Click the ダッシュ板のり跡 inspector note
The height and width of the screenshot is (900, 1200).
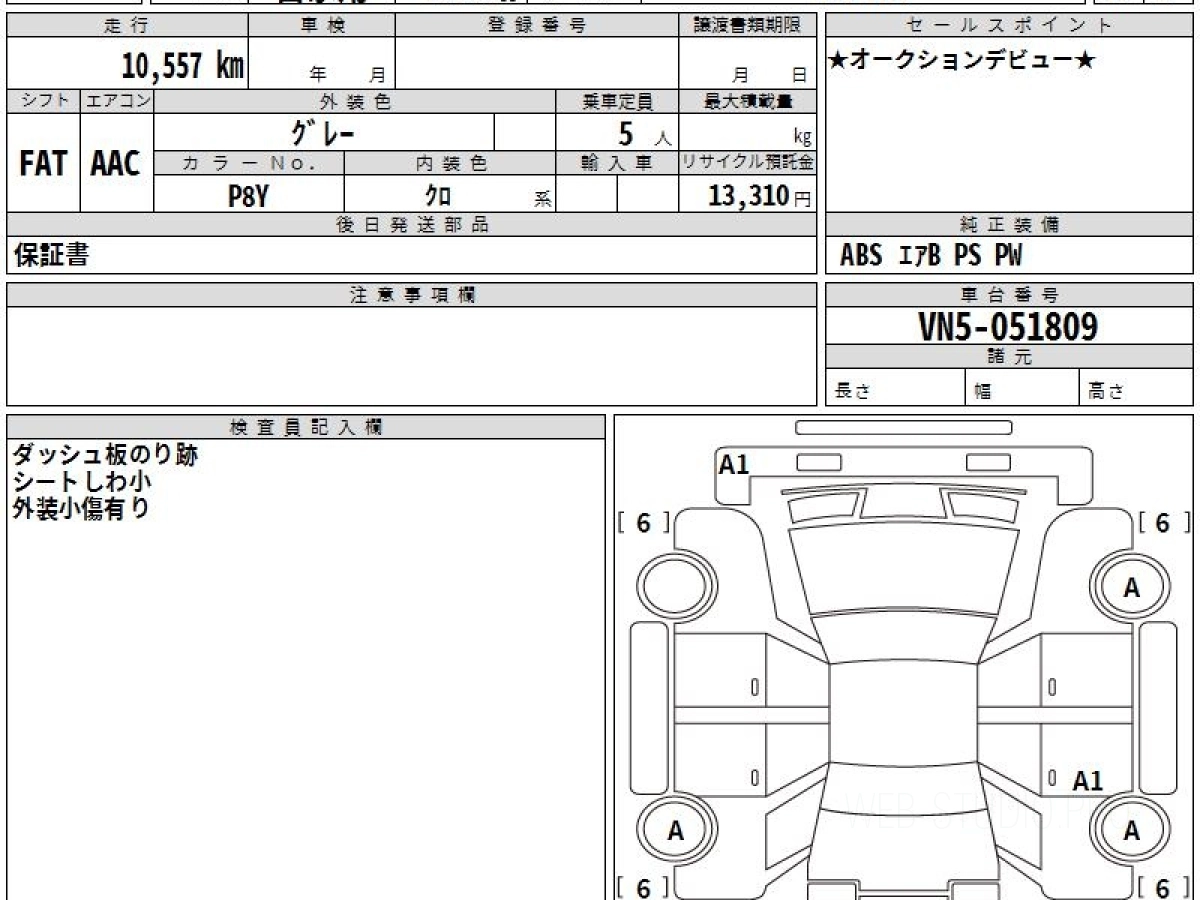pos(105,455)
